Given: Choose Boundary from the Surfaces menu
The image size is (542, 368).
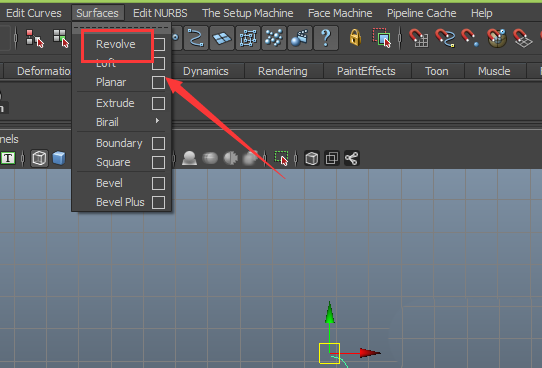Looking at the screenshot, I should pyautogui.click(x=119, y=143).
